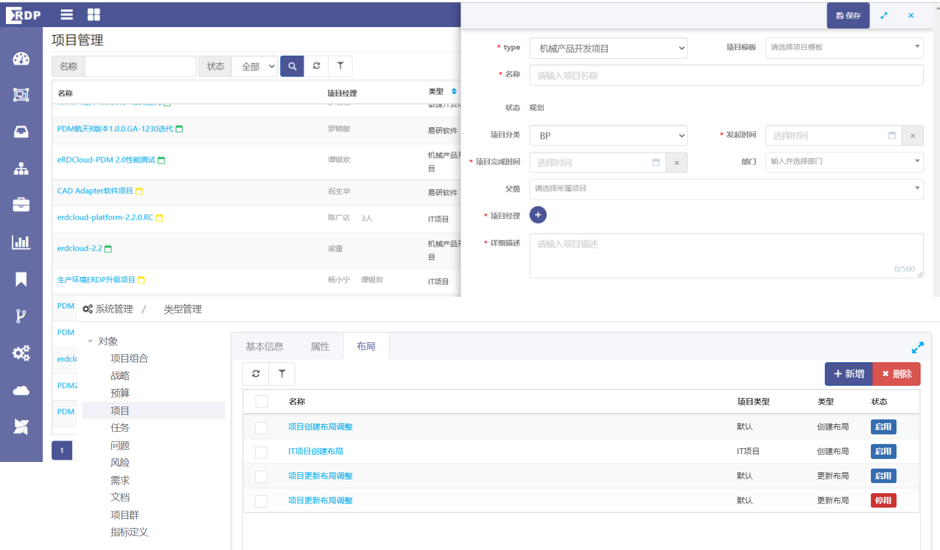The height and width of the screenshot is (550, 940).
Task: Toggle the select-all checkbox in layout table header
Action: pos(261,402)
